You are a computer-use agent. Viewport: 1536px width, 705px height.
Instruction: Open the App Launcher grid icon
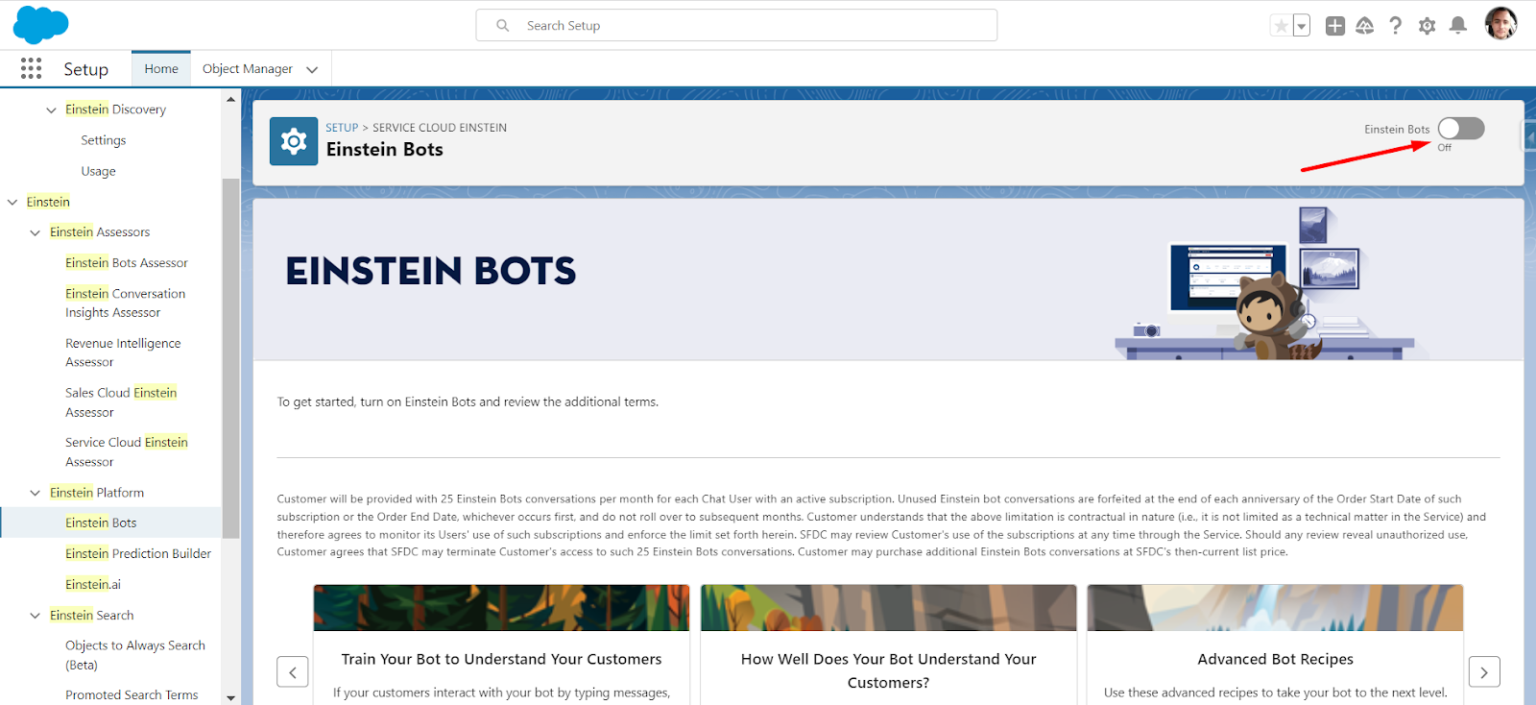coord(31,69)
